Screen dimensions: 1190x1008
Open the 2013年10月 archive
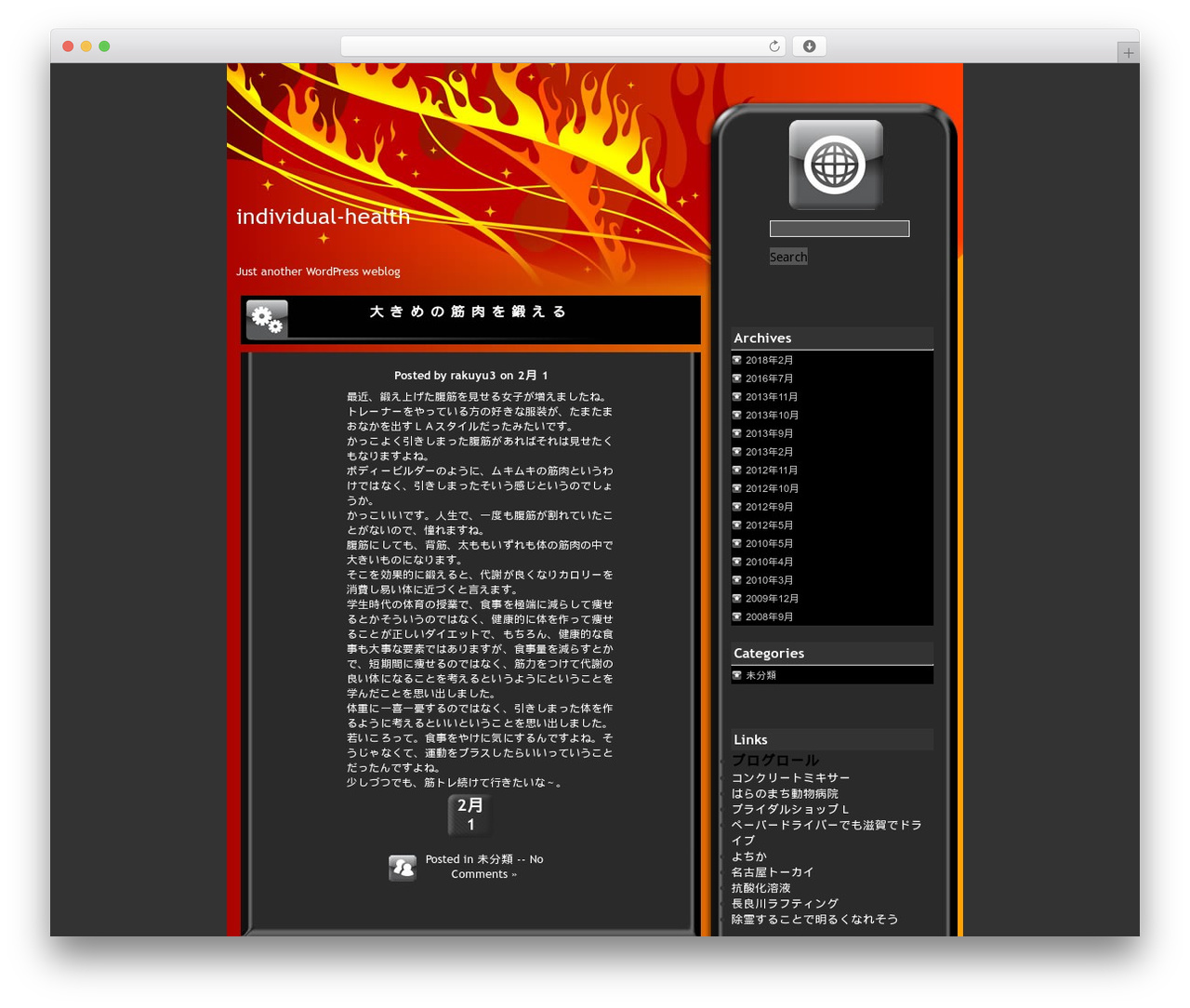click(x=772, y=416)
